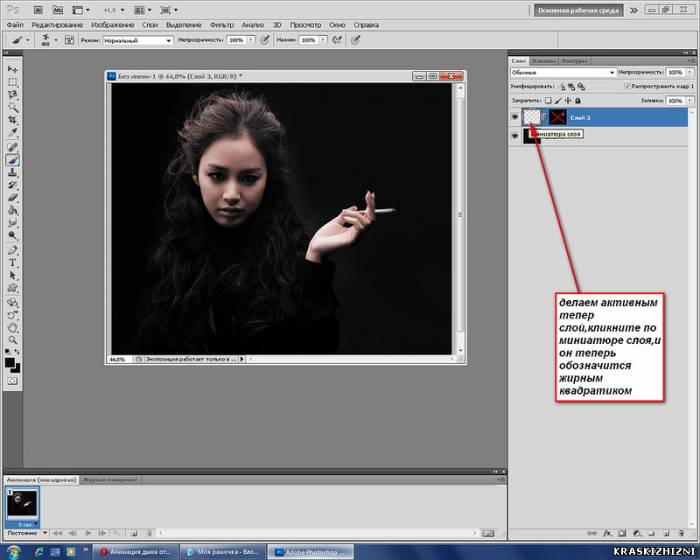Viewport: 700px width, 560px height.
Task: Open layer opacity slider arrow
Action: coord(690,72)
